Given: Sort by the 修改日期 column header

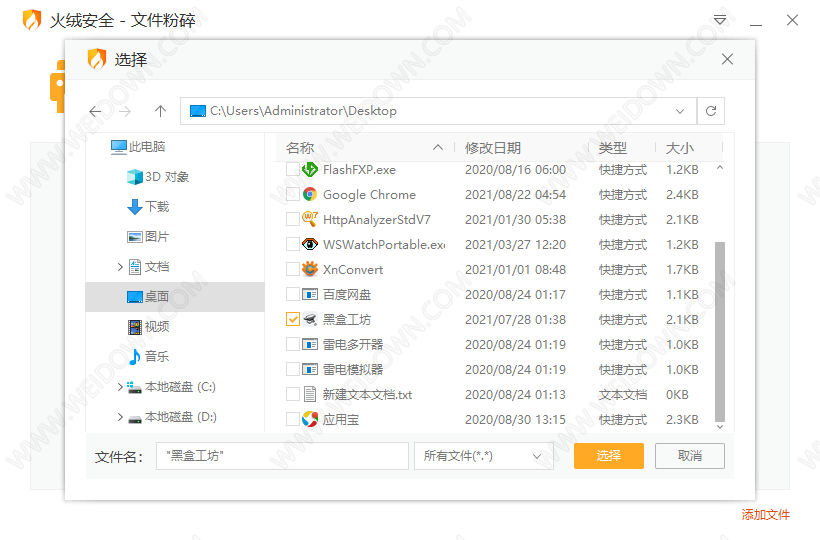Looking at the screenshot, I should [493, 148].
